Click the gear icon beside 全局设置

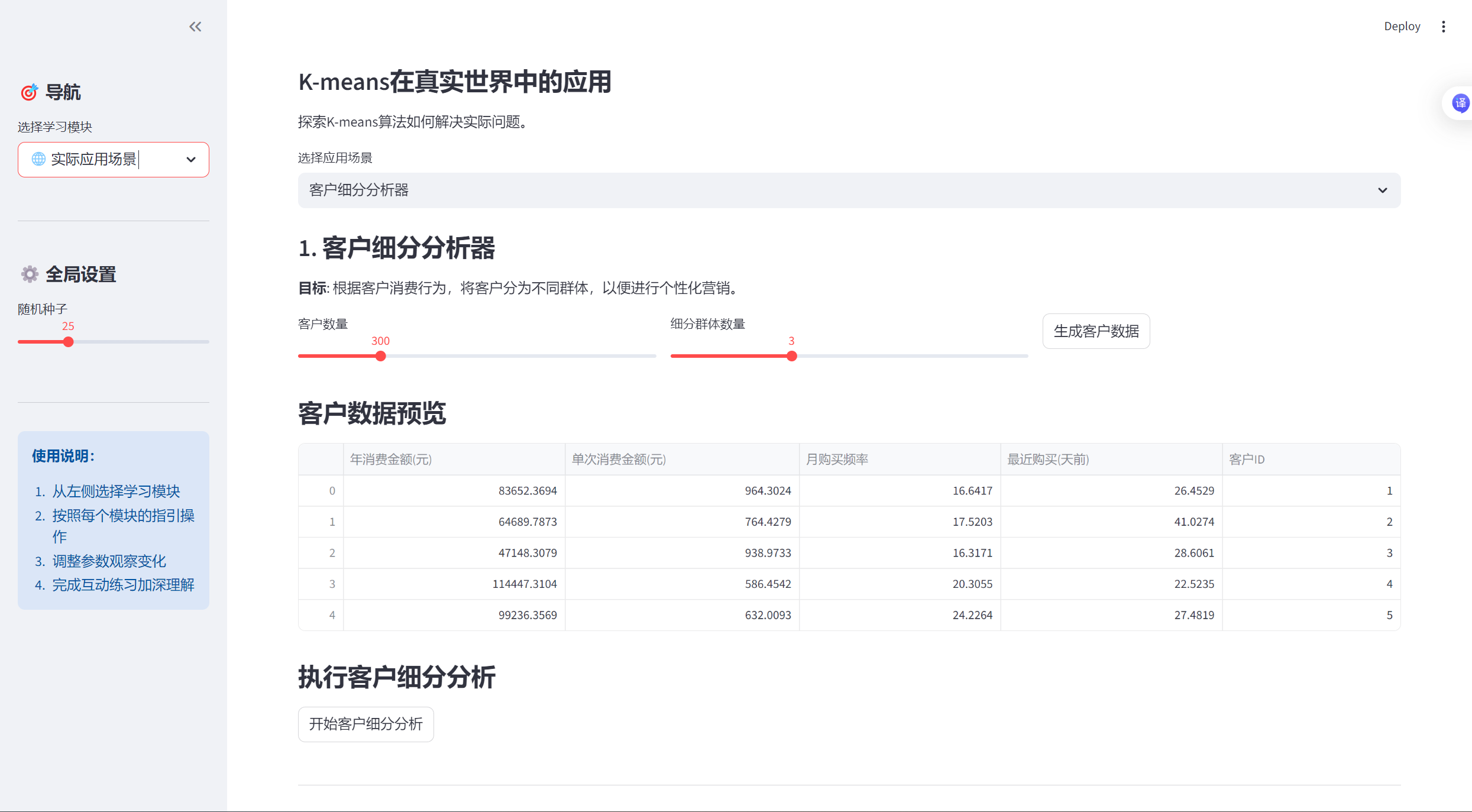pyautogui.click(x=30, y=274)
